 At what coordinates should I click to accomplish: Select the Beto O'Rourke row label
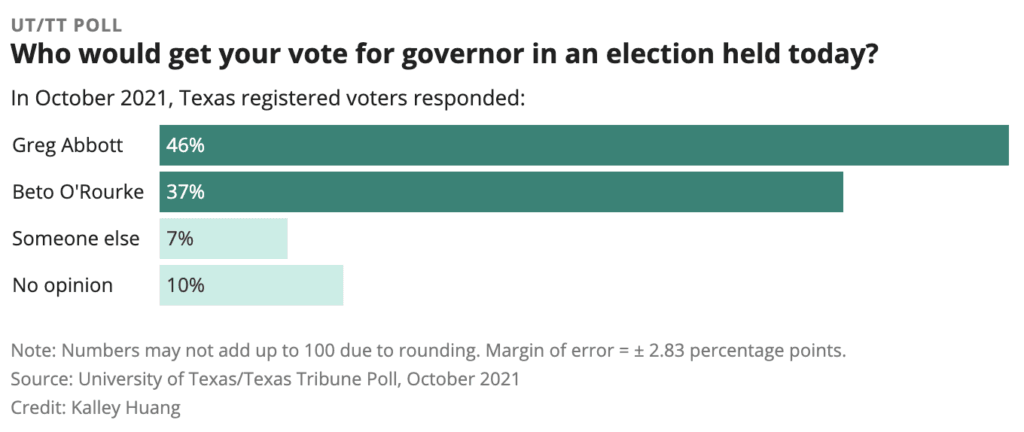79,192
